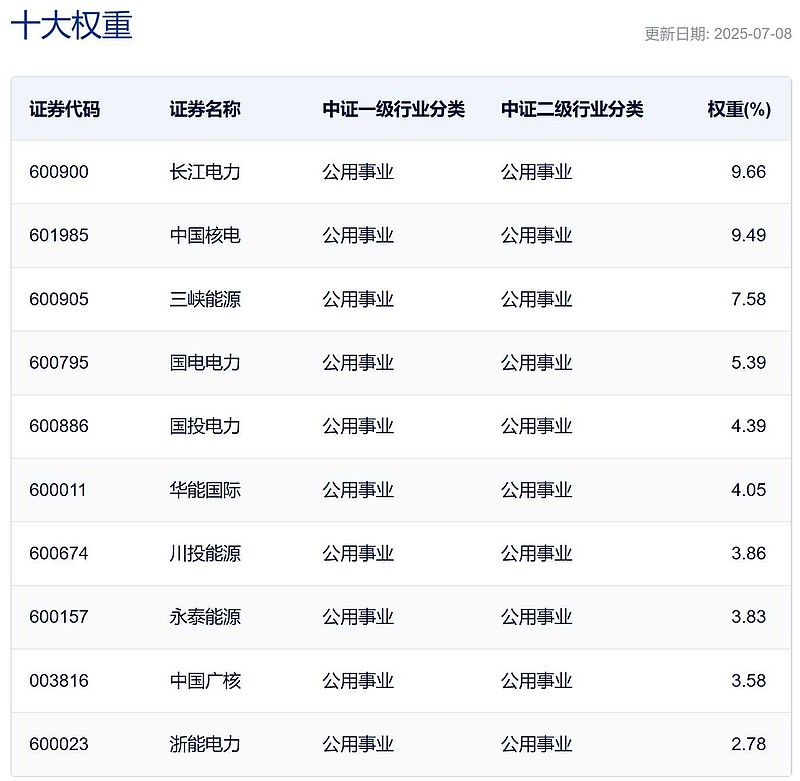Click weight value 2.78
800x781 pixels.
pyautogui.click(x=748, y=744)
